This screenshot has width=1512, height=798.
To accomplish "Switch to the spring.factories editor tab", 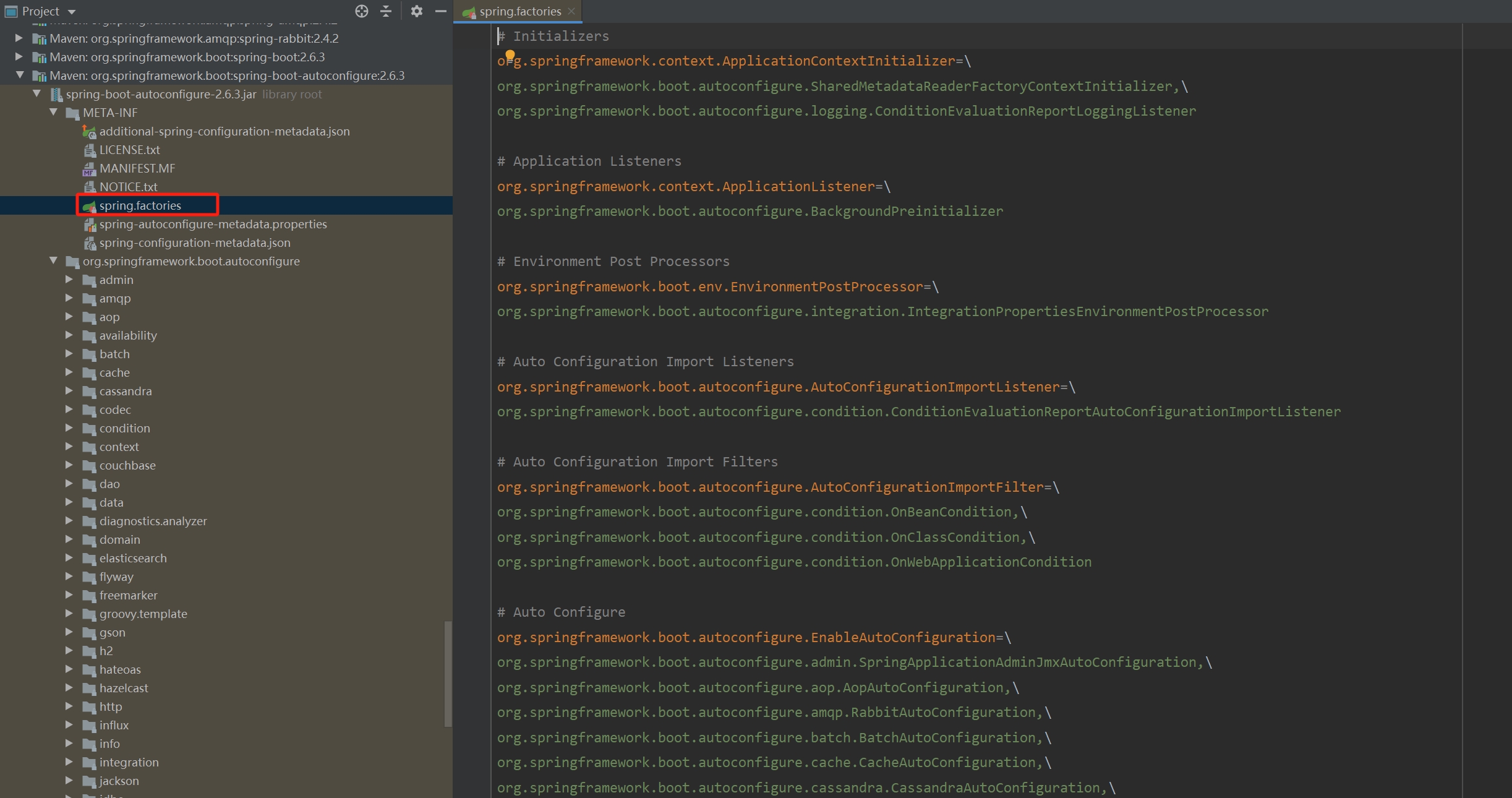I will coord(519,11).
